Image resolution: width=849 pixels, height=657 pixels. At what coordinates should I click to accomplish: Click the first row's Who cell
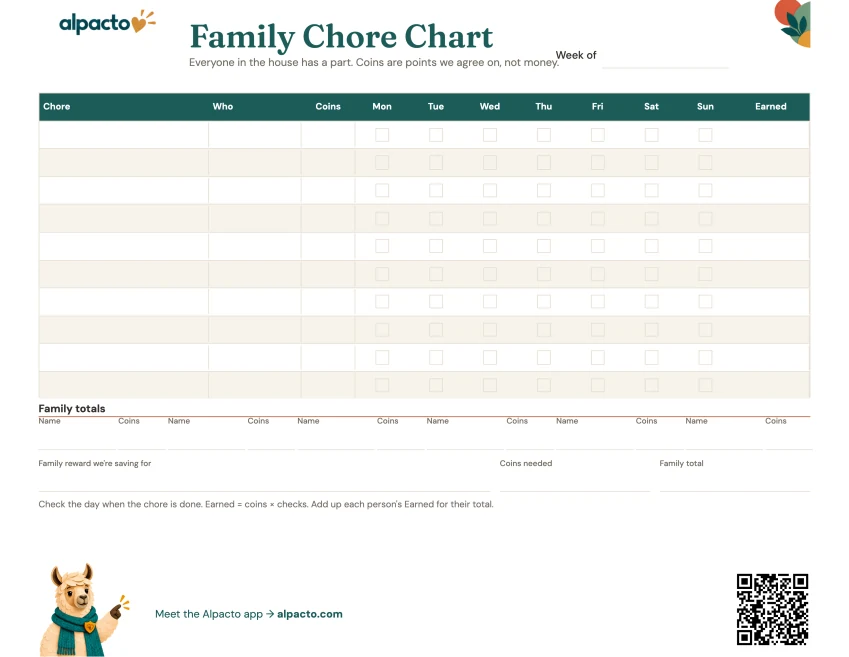point(254,134)
